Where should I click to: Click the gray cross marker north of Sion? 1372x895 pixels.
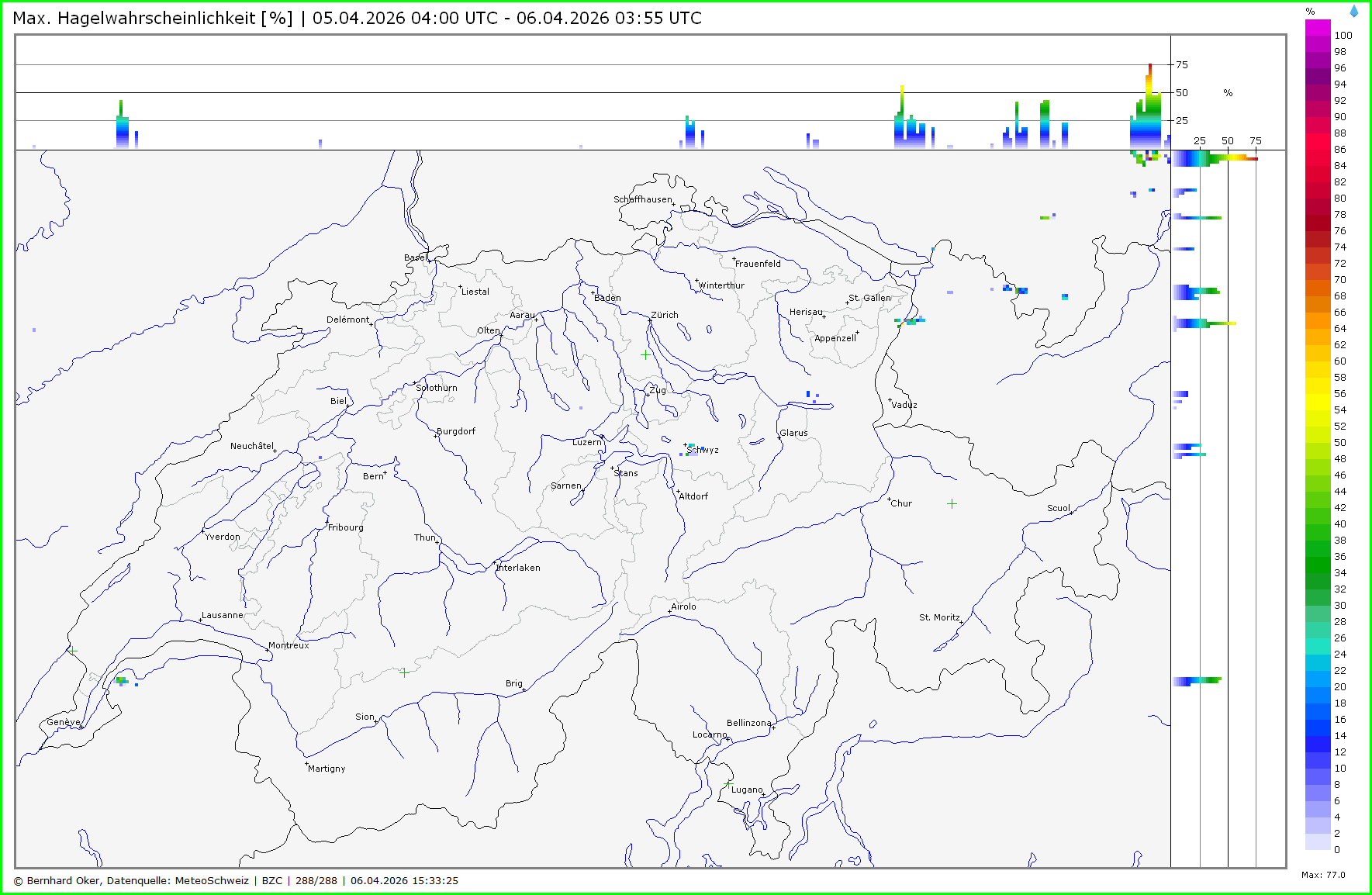pos(404,672)
